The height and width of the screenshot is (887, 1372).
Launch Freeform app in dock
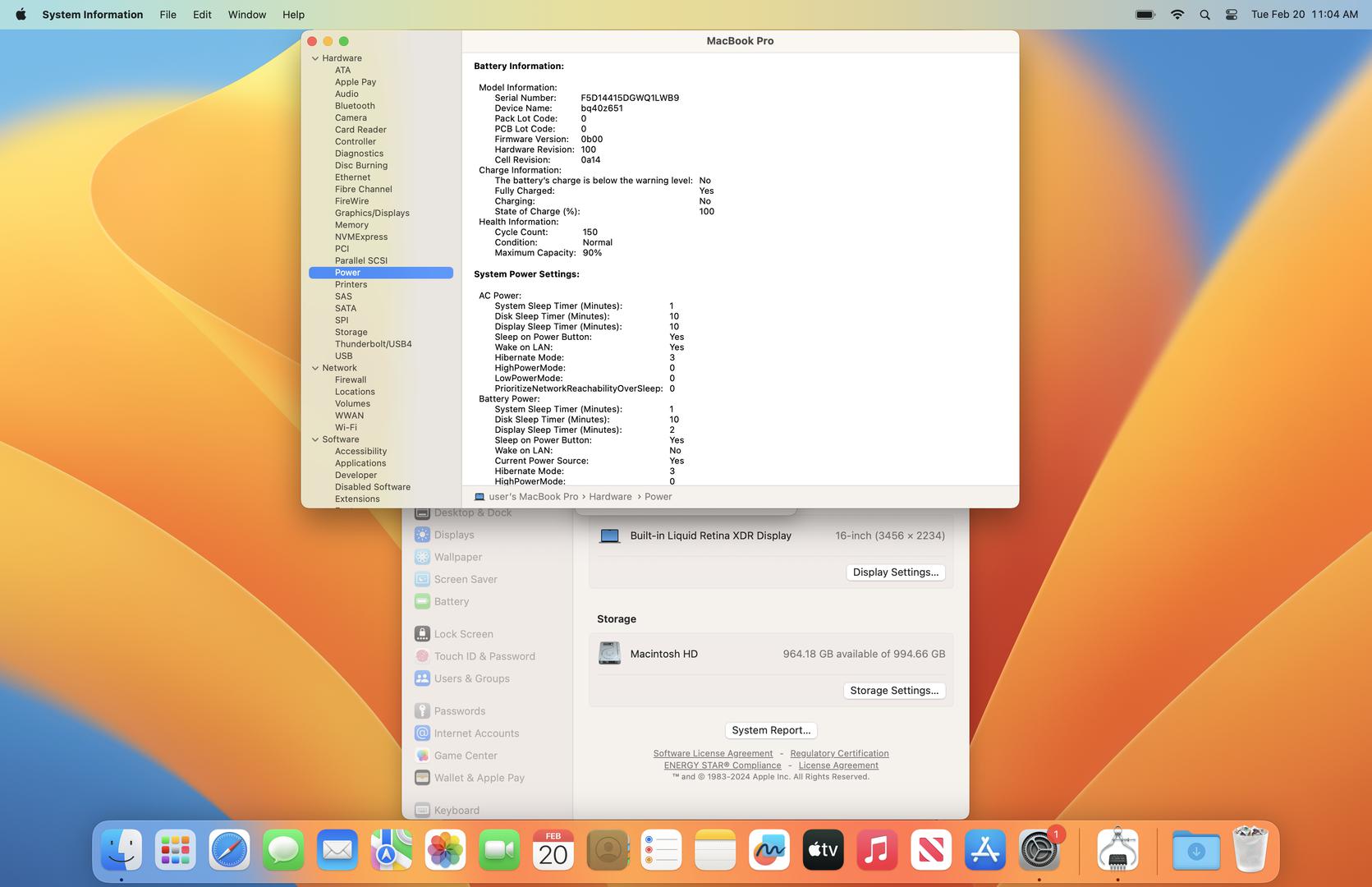point(769,850)
